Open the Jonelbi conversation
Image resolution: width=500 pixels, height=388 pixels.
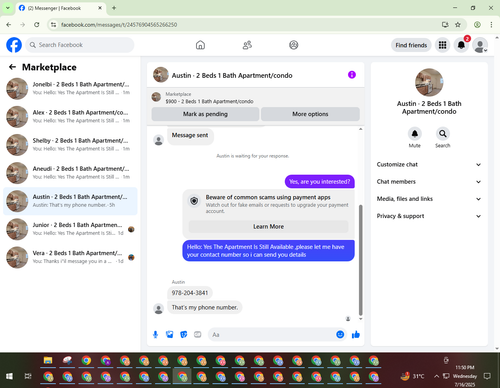(70, 89)
